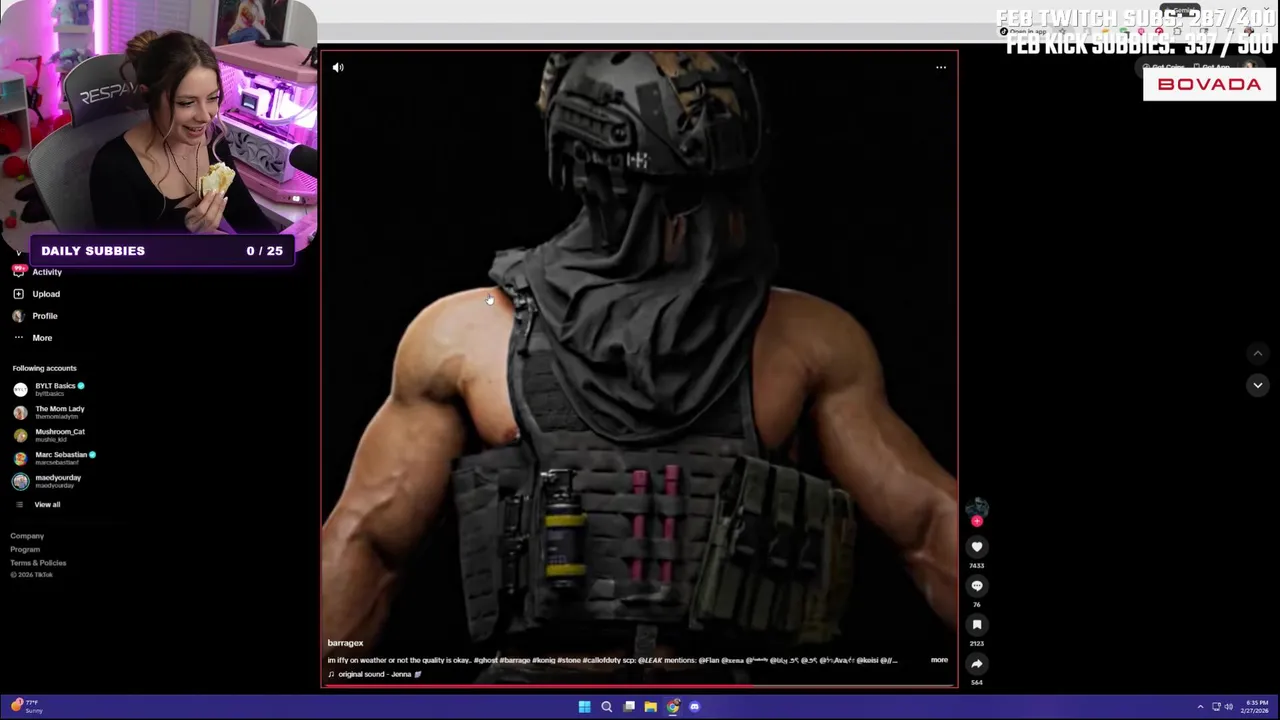Image resolution: width=1280 pixels, height=720 pixels.
Task: Click the Profile avatar icon
Action: (x=18, y=316)
